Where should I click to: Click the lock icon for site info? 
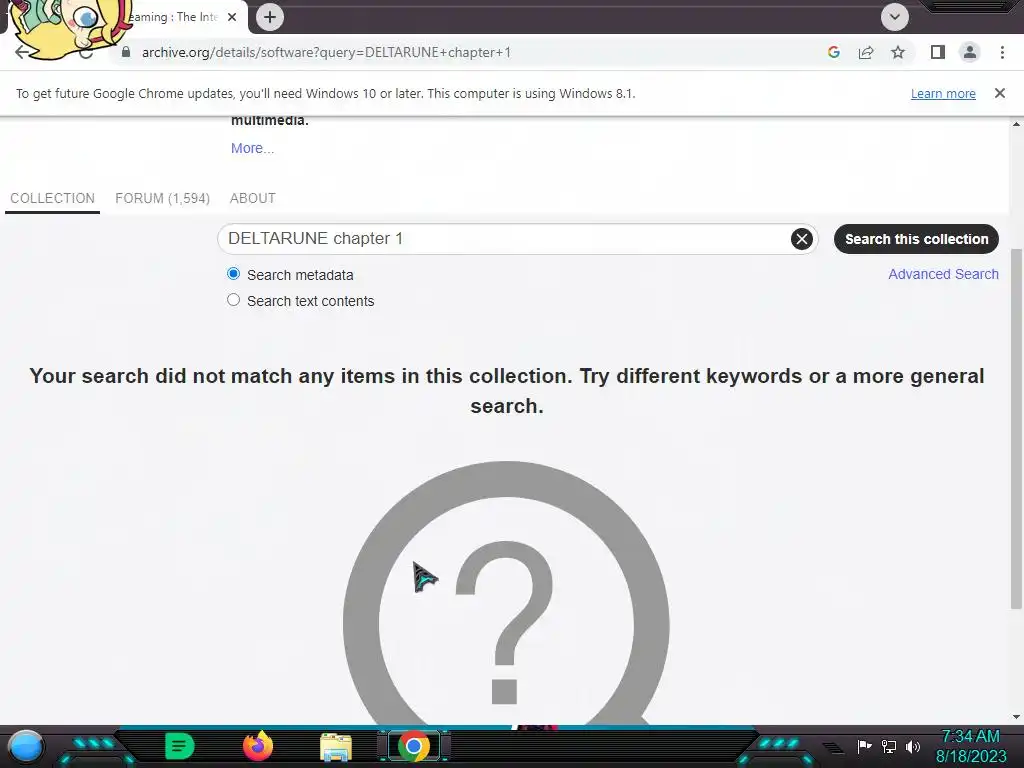point(126,52)
